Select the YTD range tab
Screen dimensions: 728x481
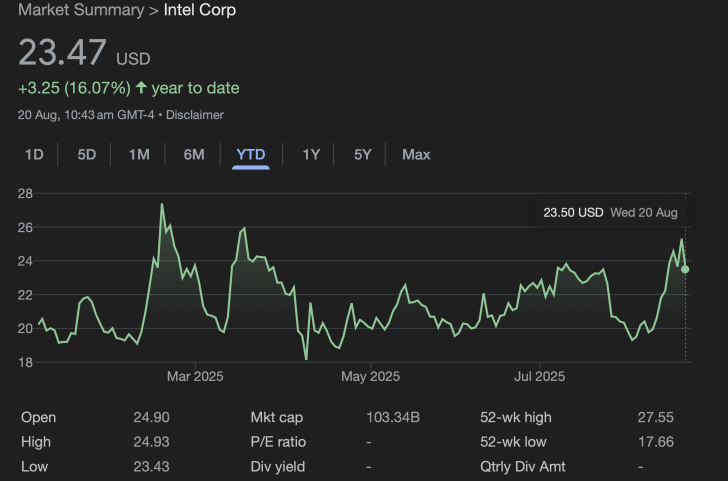(251, 154)
